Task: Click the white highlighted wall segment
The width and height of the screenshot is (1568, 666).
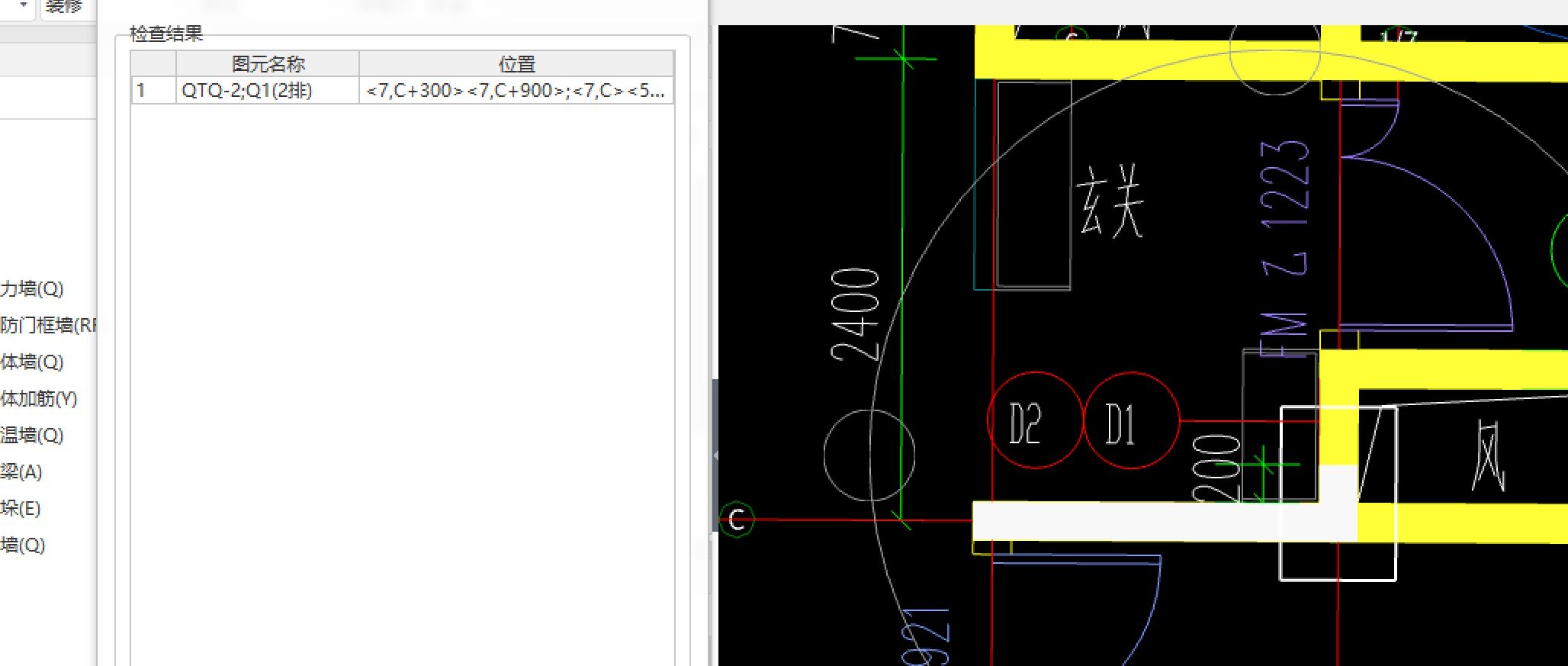Action: [1164, 522]
